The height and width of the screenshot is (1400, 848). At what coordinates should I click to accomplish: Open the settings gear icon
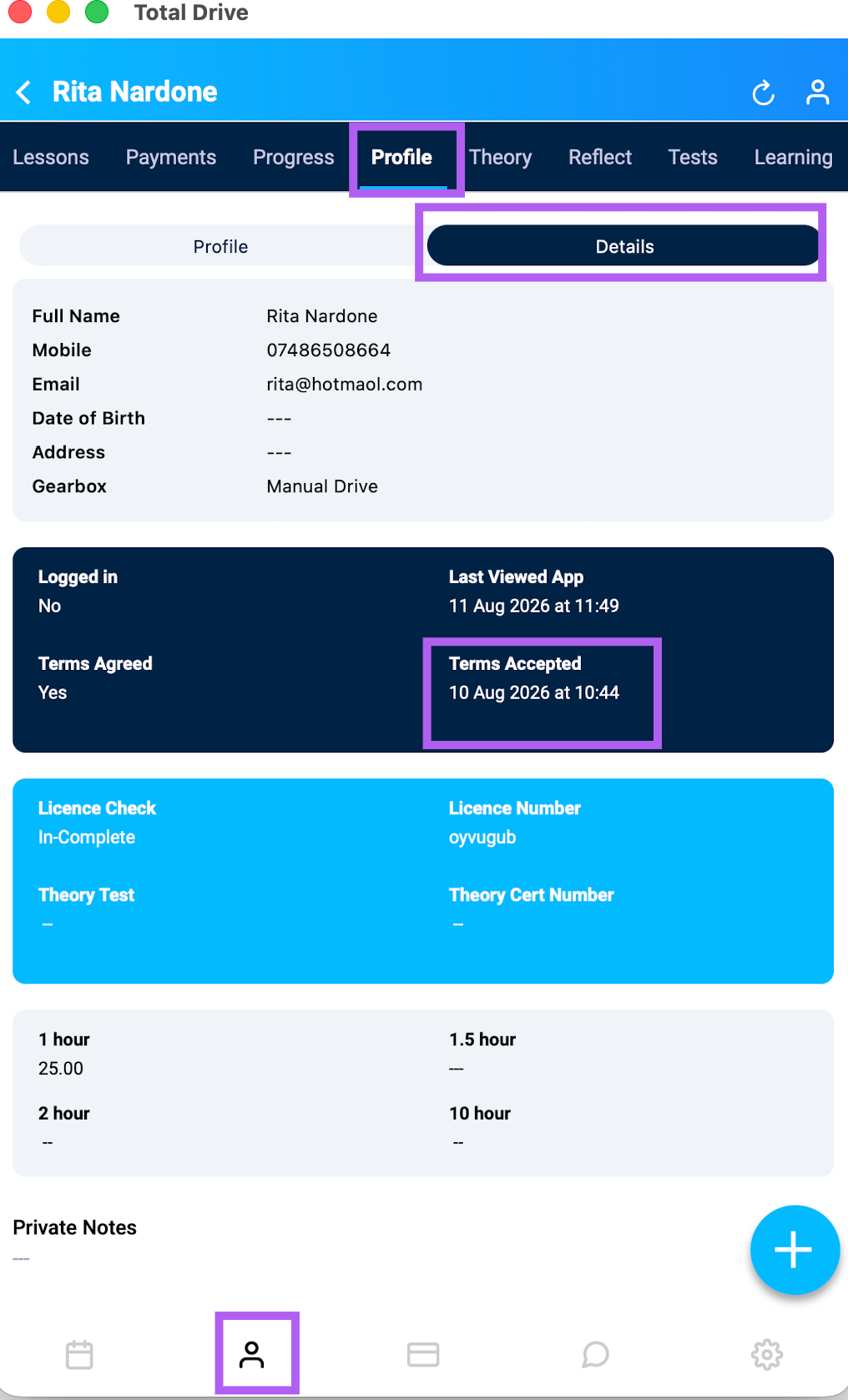point(767,1354)
